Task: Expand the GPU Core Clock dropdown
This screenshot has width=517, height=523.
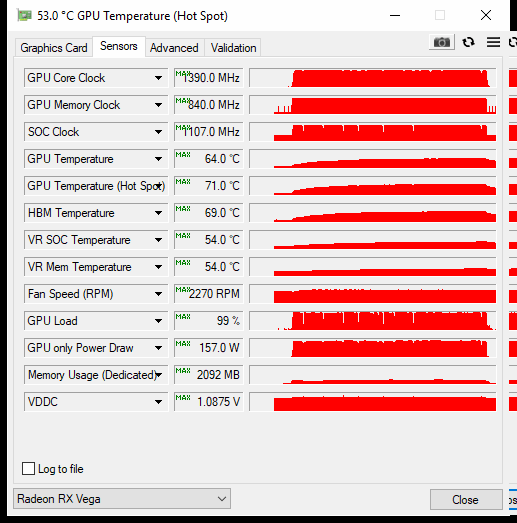Action: (158, 78)
